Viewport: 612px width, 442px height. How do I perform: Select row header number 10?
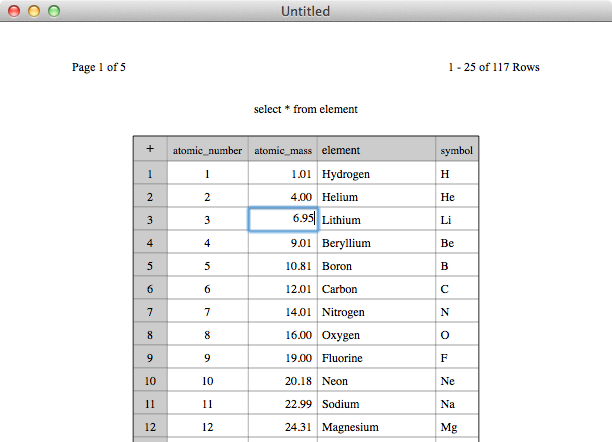pos(150,381)
